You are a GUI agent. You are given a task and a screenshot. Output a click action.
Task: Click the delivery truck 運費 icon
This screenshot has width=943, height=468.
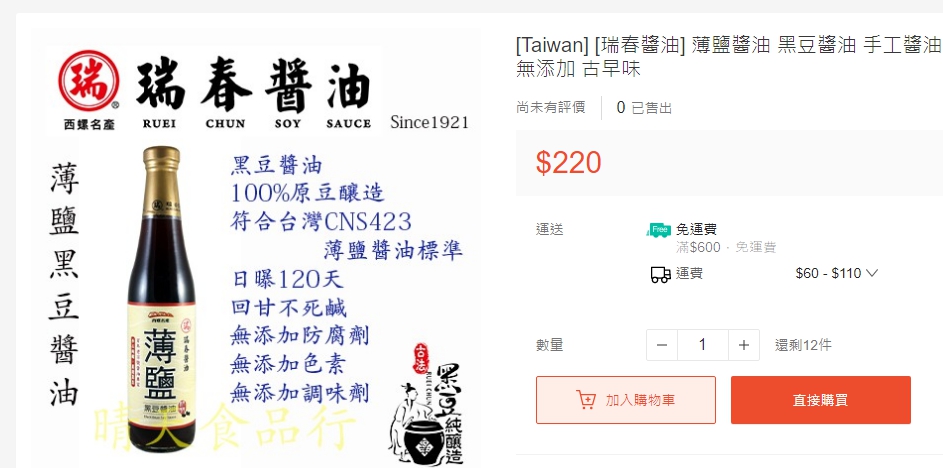[x=660, y=275]
